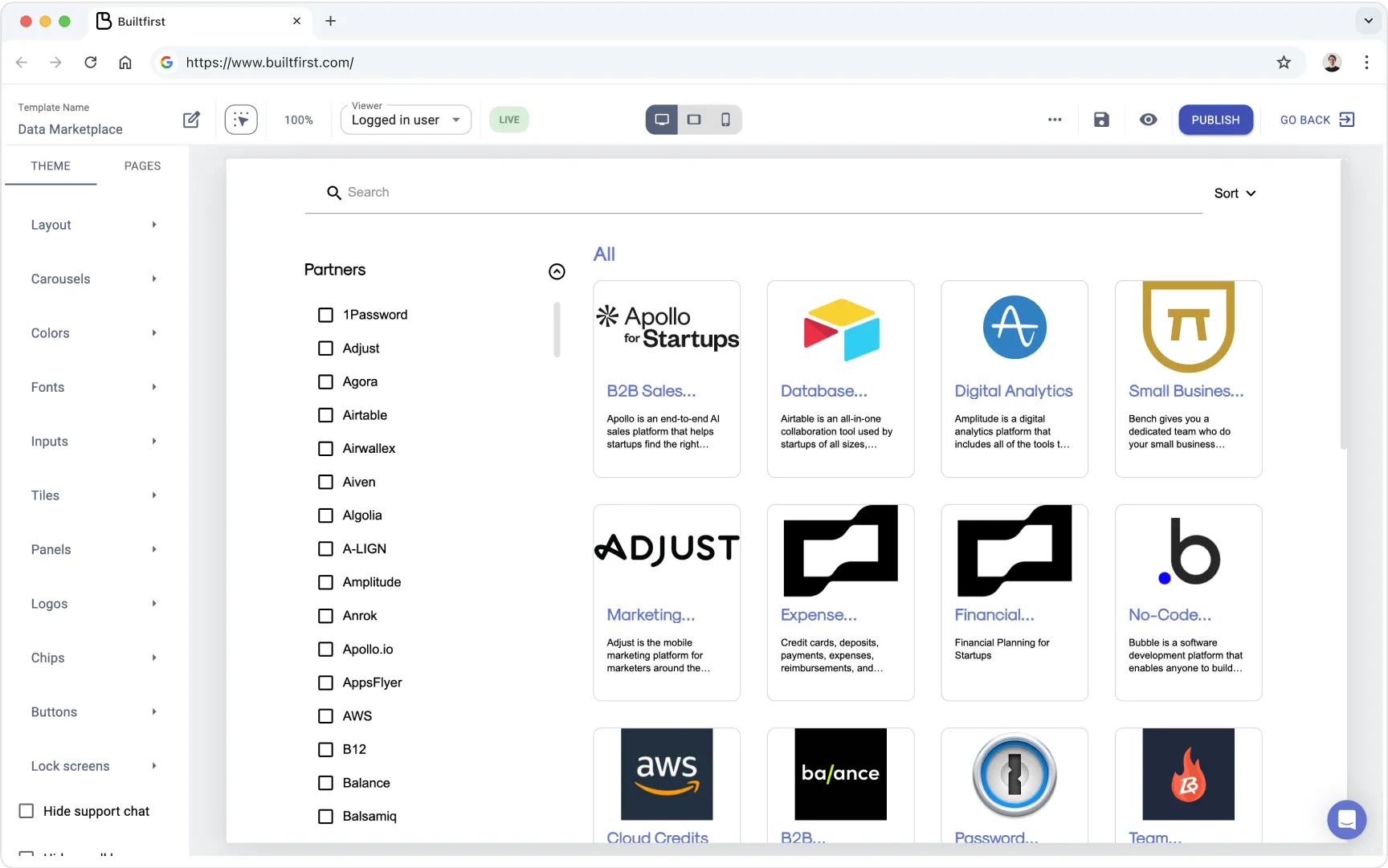Activate the element selector cursor tool
Screen dimensions: 1388x868
pos(241,120)
